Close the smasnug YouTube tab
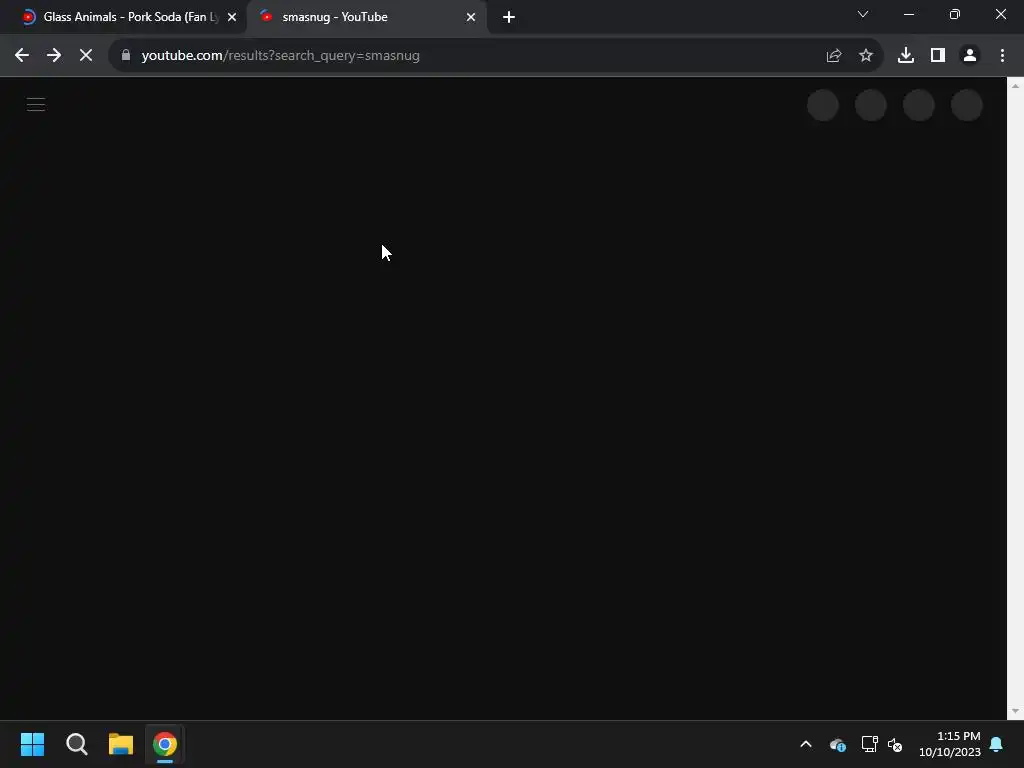The image size is (1024, 768). click(471, 17)
